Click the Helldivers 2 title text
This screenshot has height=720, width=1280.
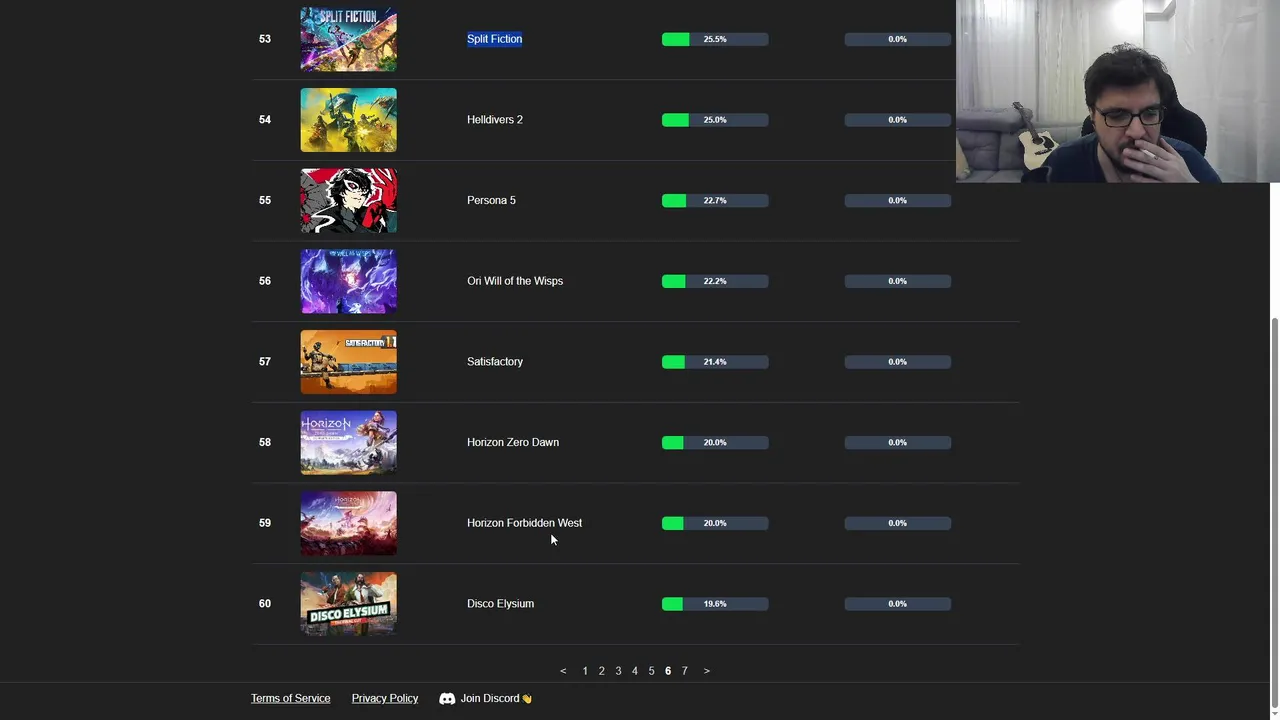495,120
